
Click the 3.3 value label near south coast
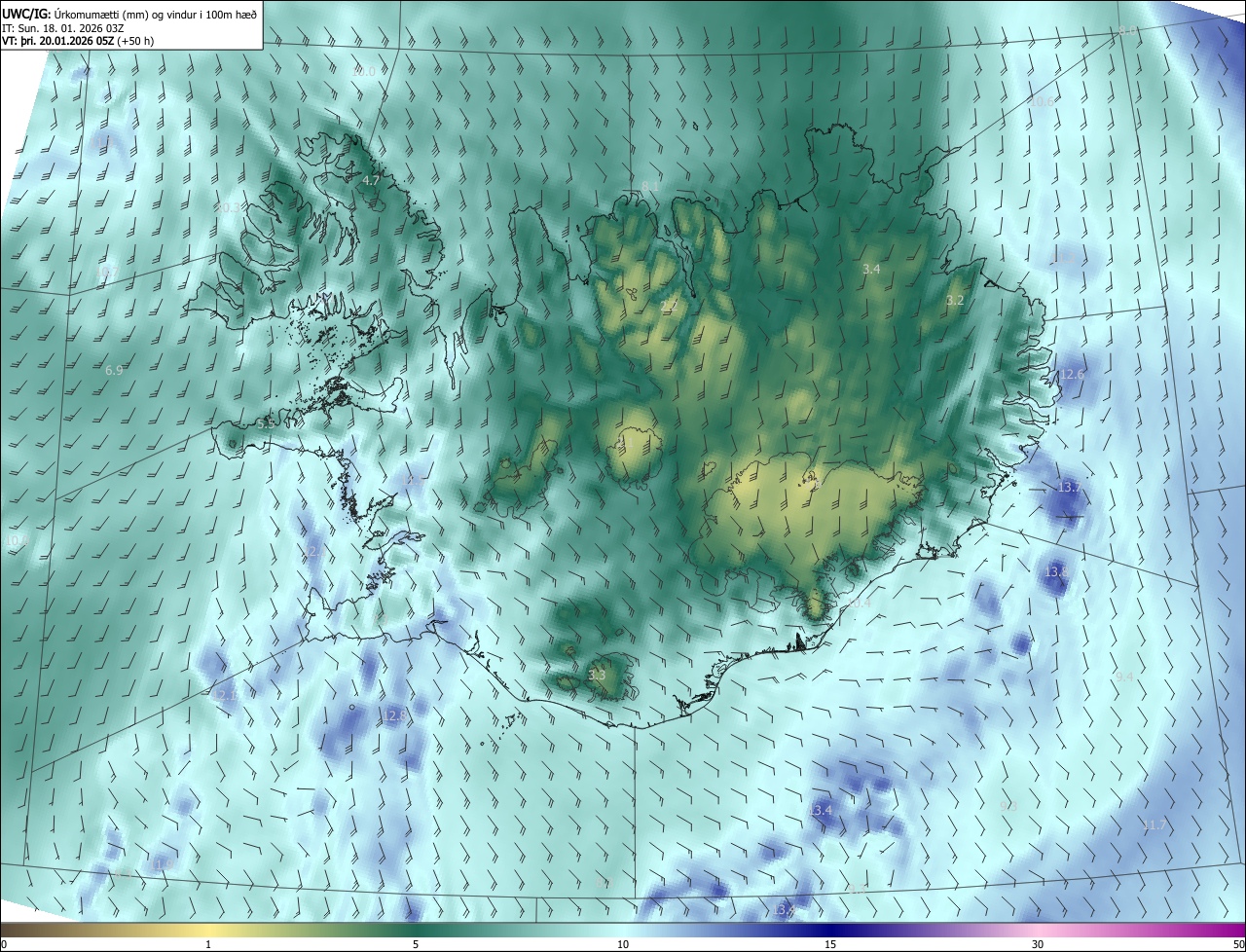pos(597,675)
